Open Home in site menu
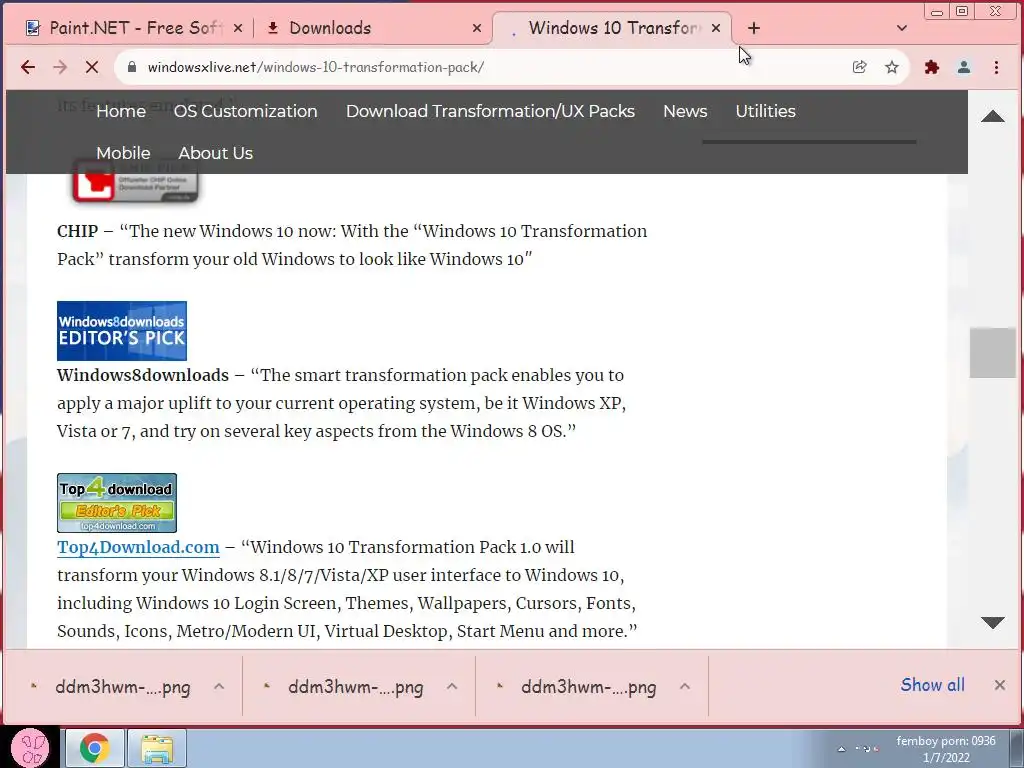 pyautogui.click(x=121, y=111)
